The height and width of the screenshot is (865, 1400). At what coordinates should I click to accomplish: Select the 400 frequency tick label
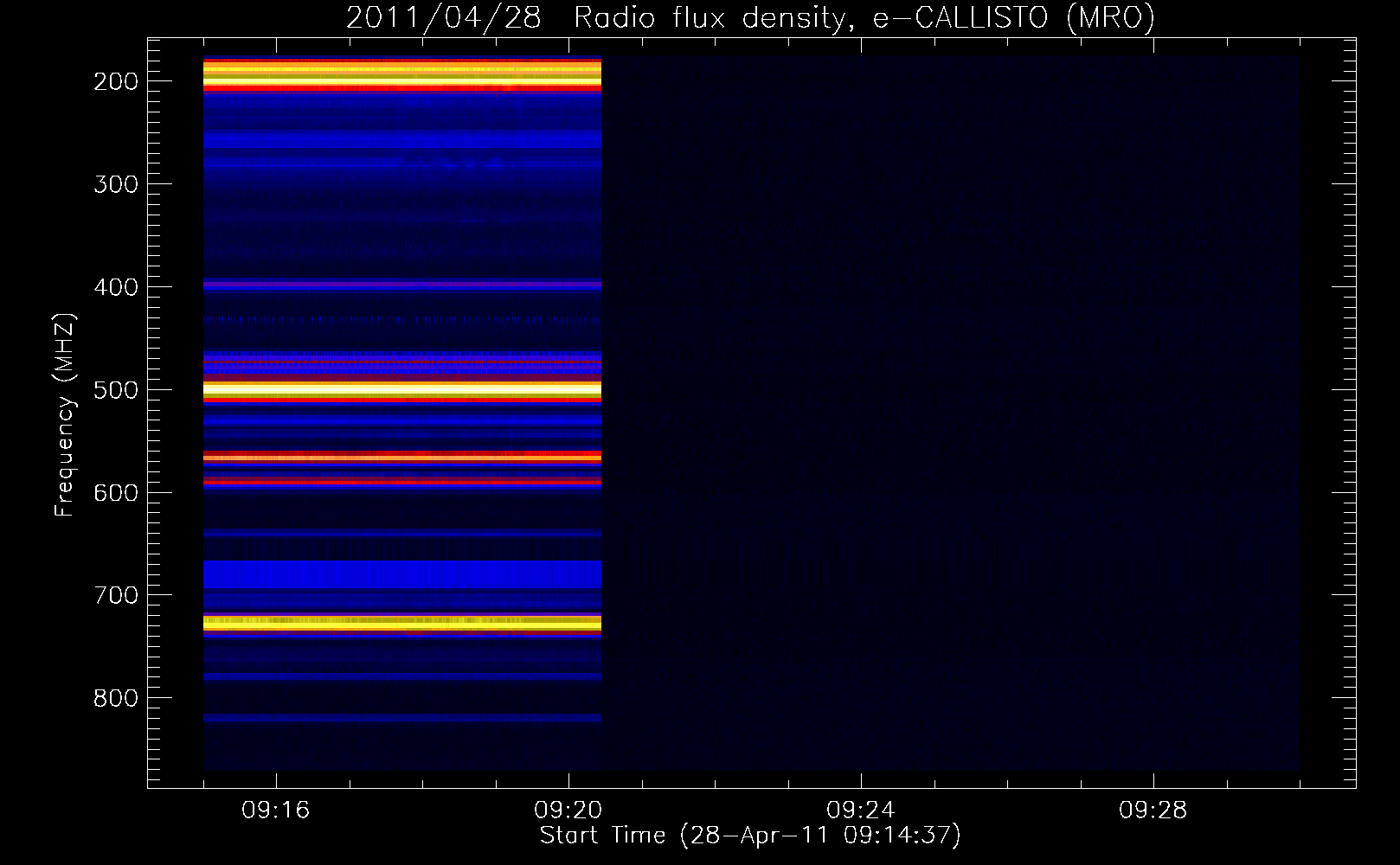click(x=116, y=287)
